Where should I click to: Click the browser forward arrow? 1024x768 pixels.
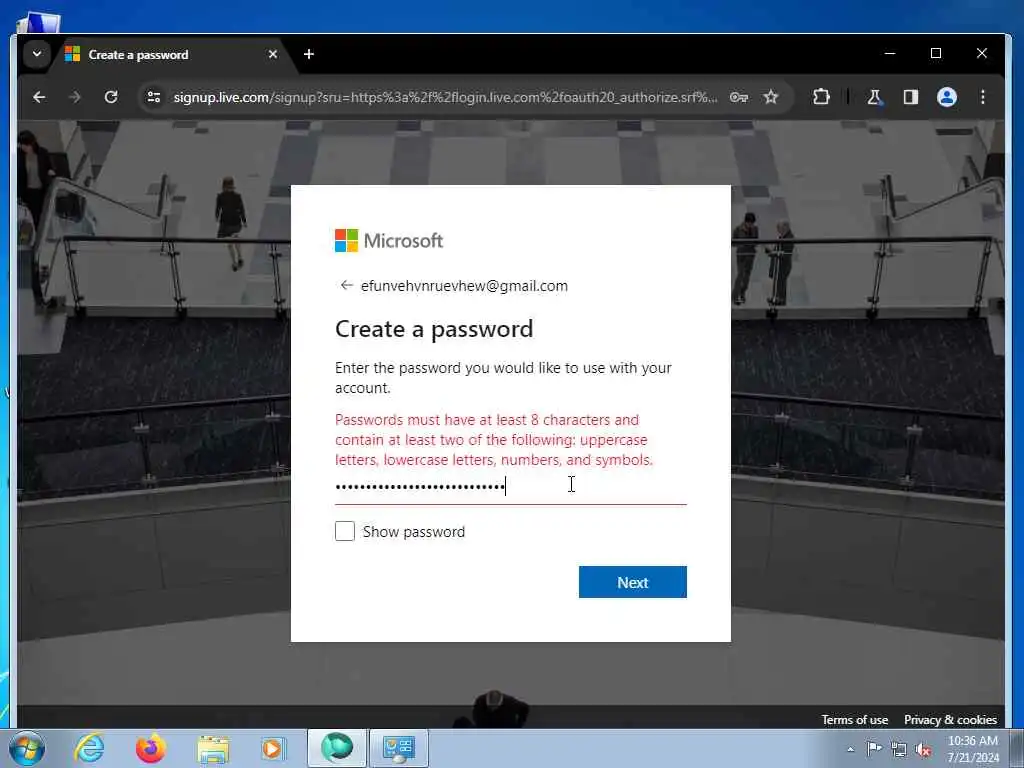[x=75, y=97]
